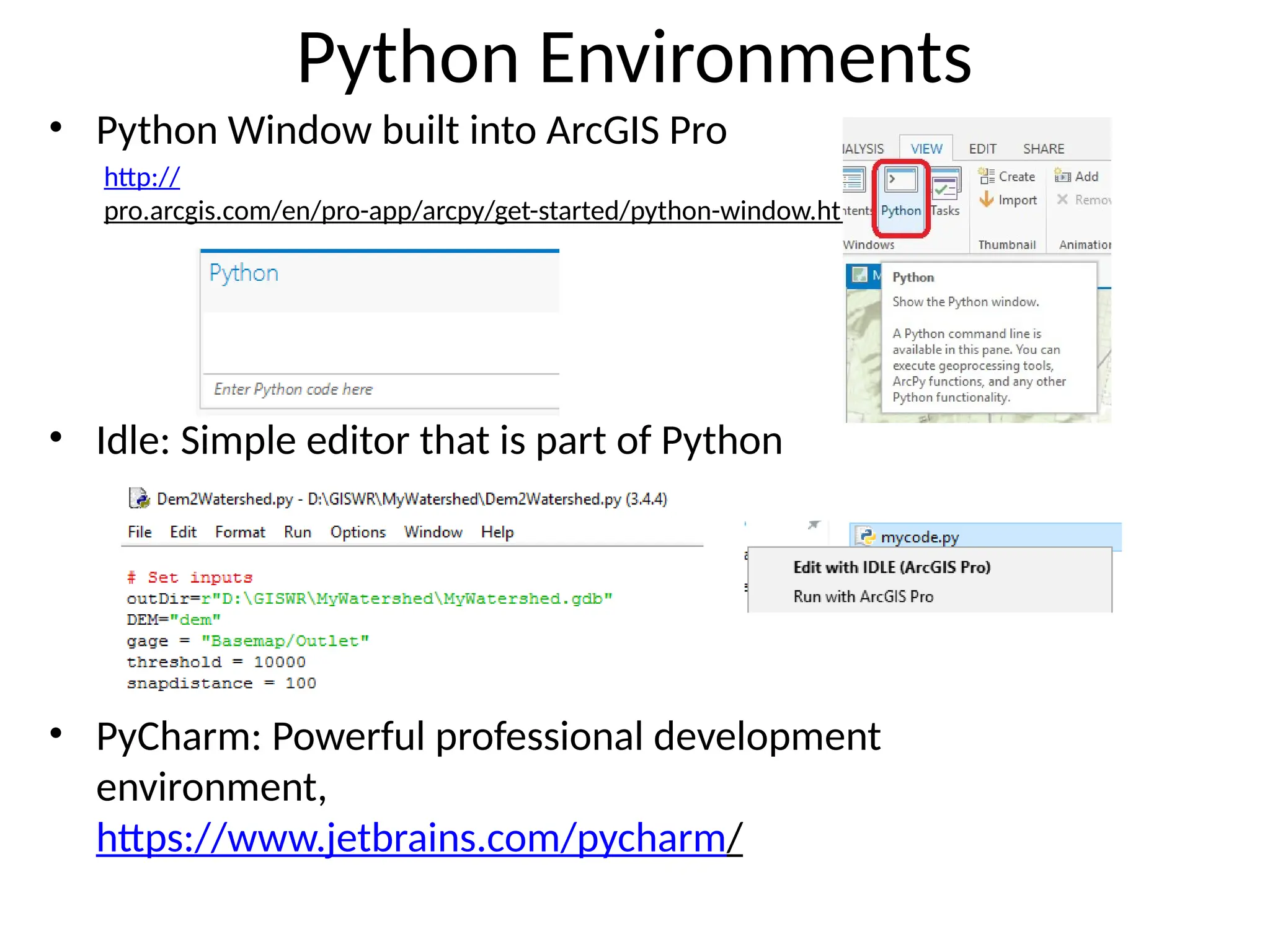Screen dimensions: 1270x952
Task: Click Remove animation X icon
Action: pos(1062,200)
